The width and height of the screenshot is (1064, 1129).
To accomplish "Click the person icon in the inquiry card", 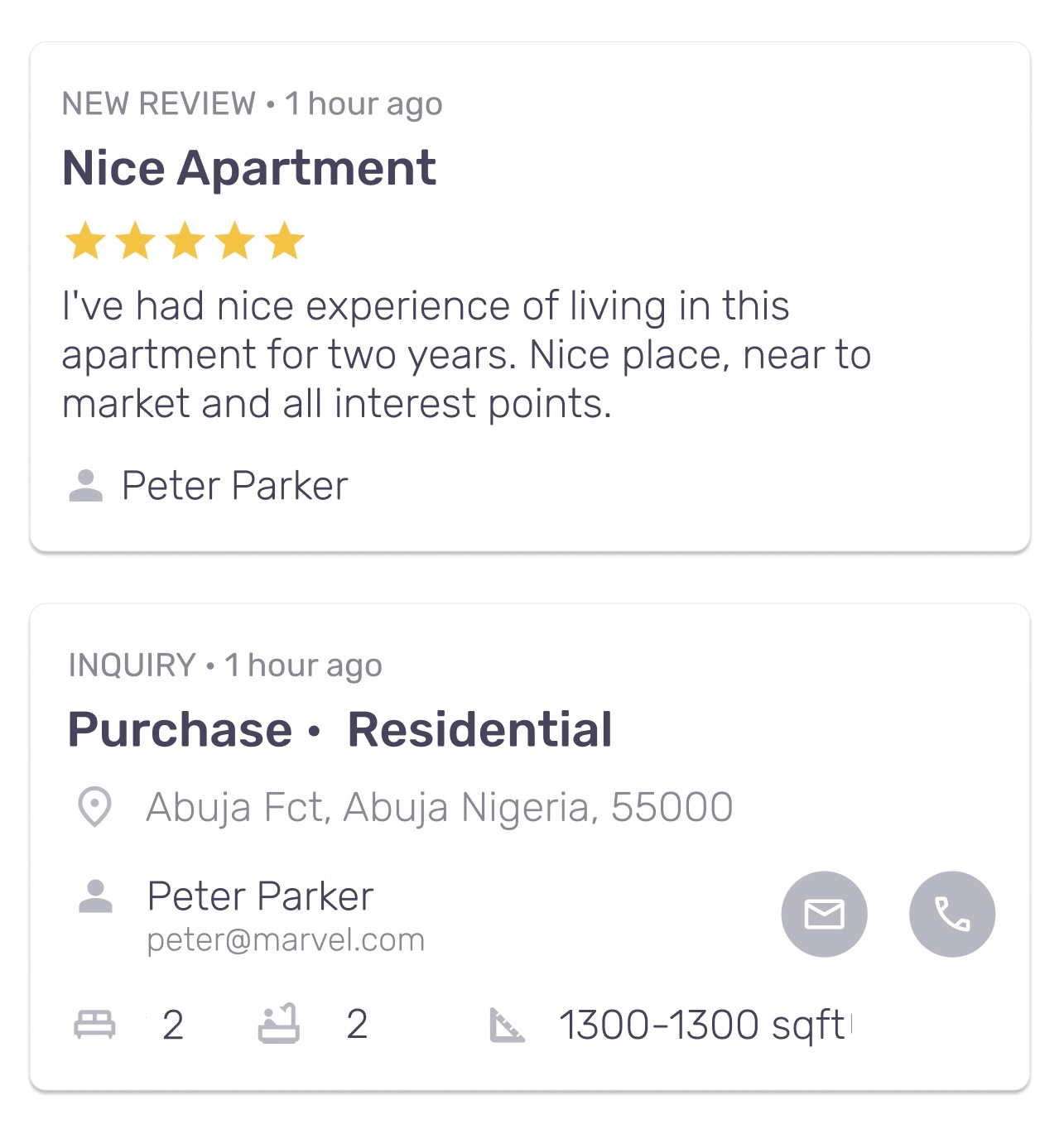I will click(95, 896).
